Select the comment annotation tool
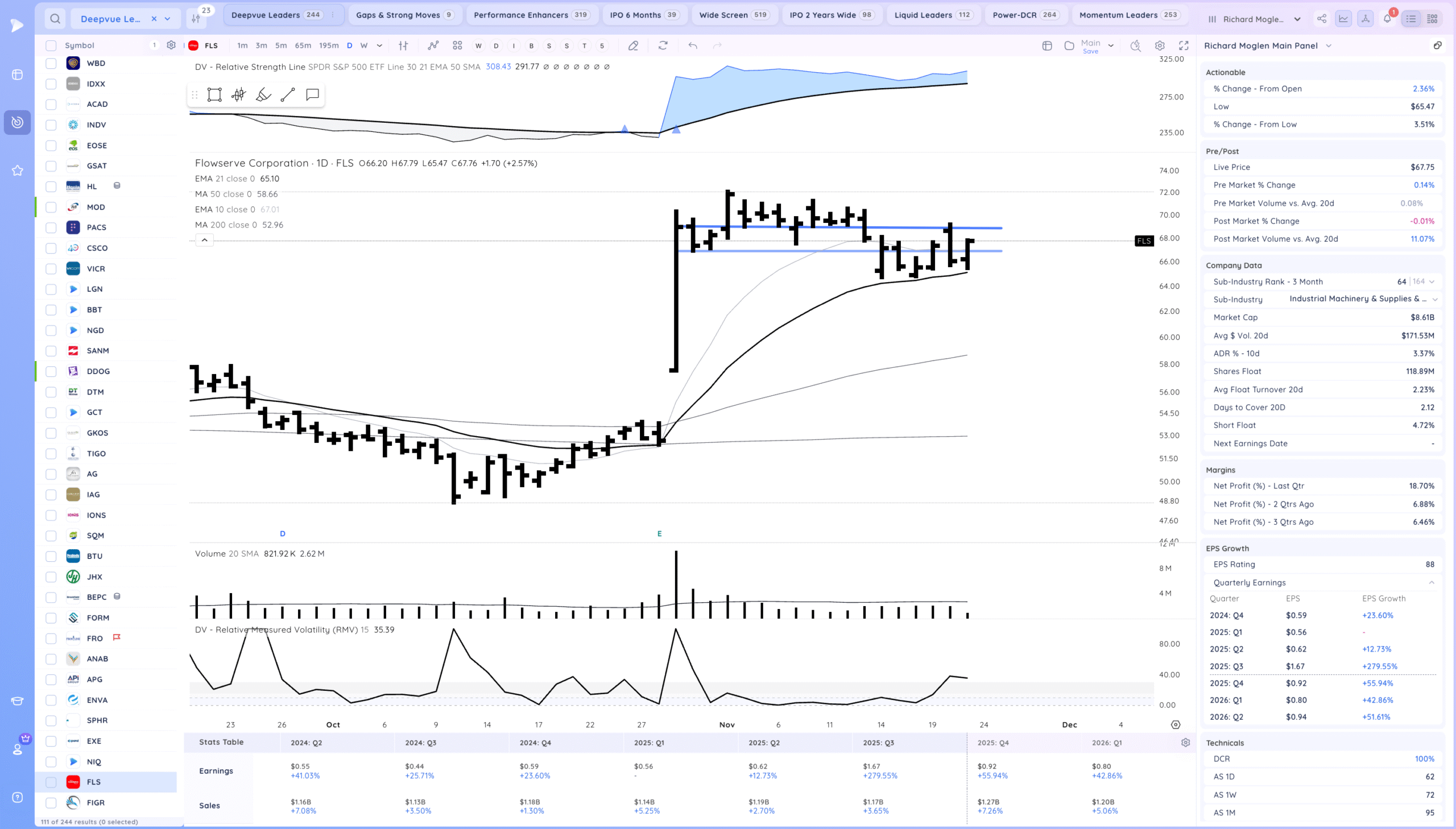Viewport: 1456px width, 829px height. (x=312, y=94)
